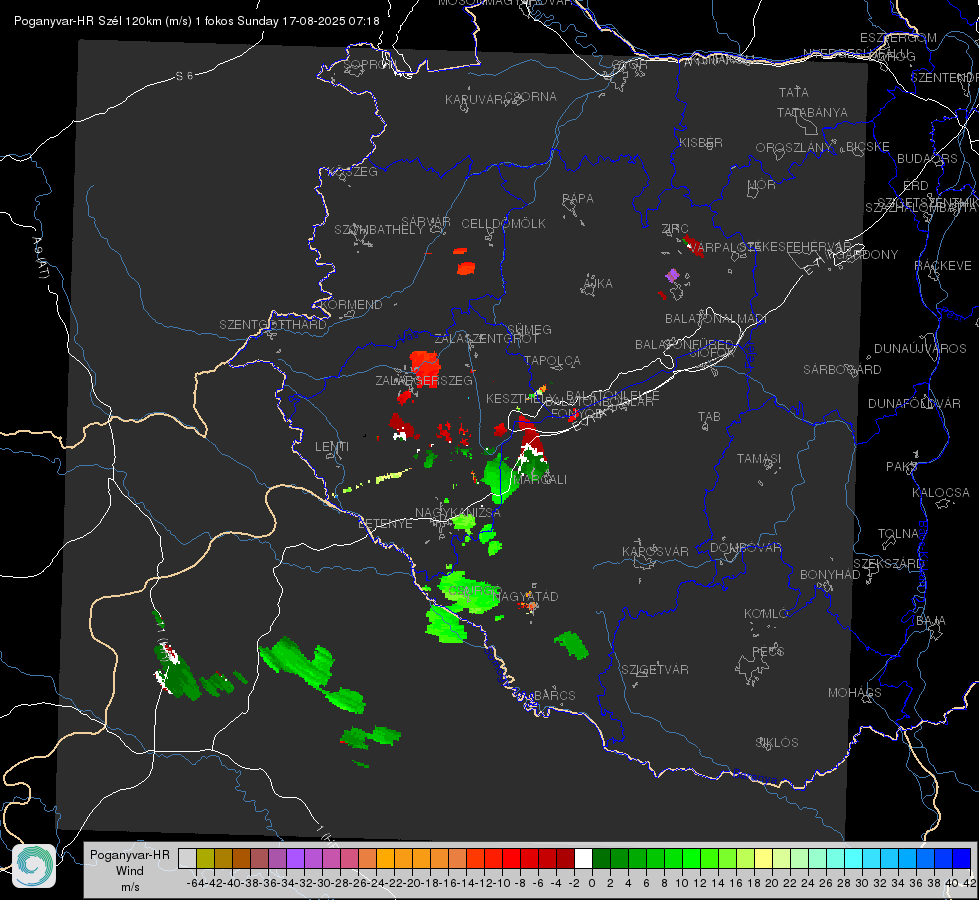Click the SARVAR city label
979x900 pixels.
click(426, 222)
